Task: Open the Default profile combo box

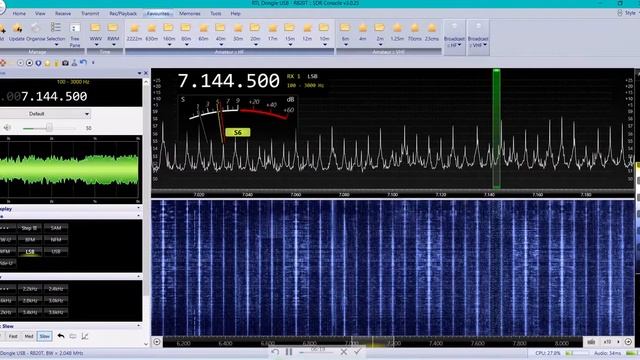Action: [x=45, y=114]
